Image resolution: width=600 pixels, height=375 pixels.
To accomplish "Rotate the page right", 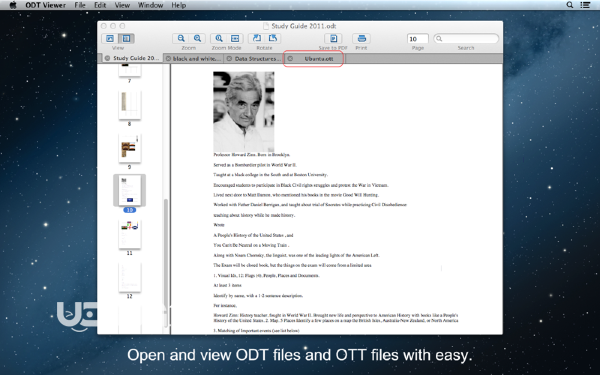I will pyautogui.click(x=273, y=38).
